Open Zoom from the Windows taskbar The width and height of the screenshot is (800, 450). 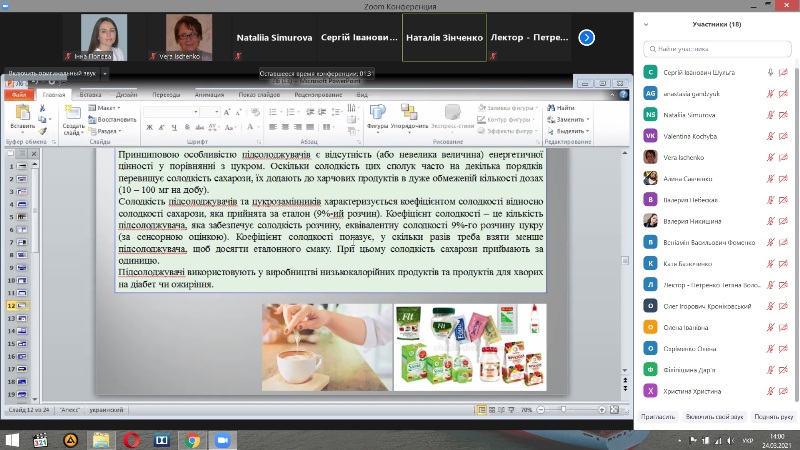click(222, 439)
